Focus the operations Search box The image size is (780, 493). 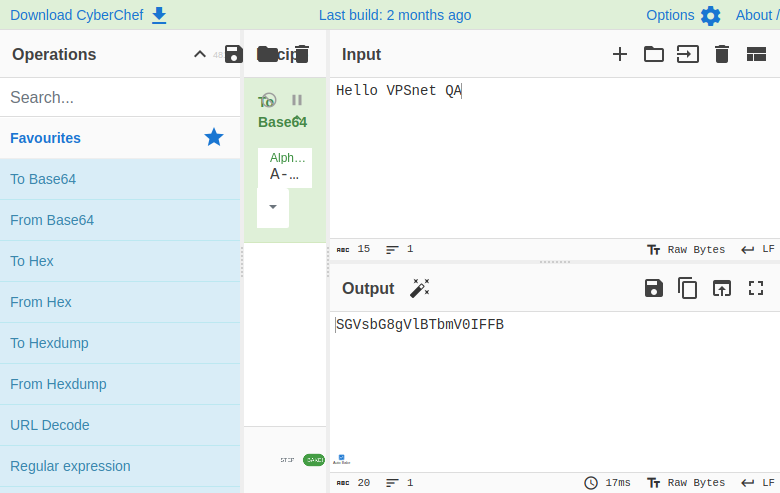120,98
